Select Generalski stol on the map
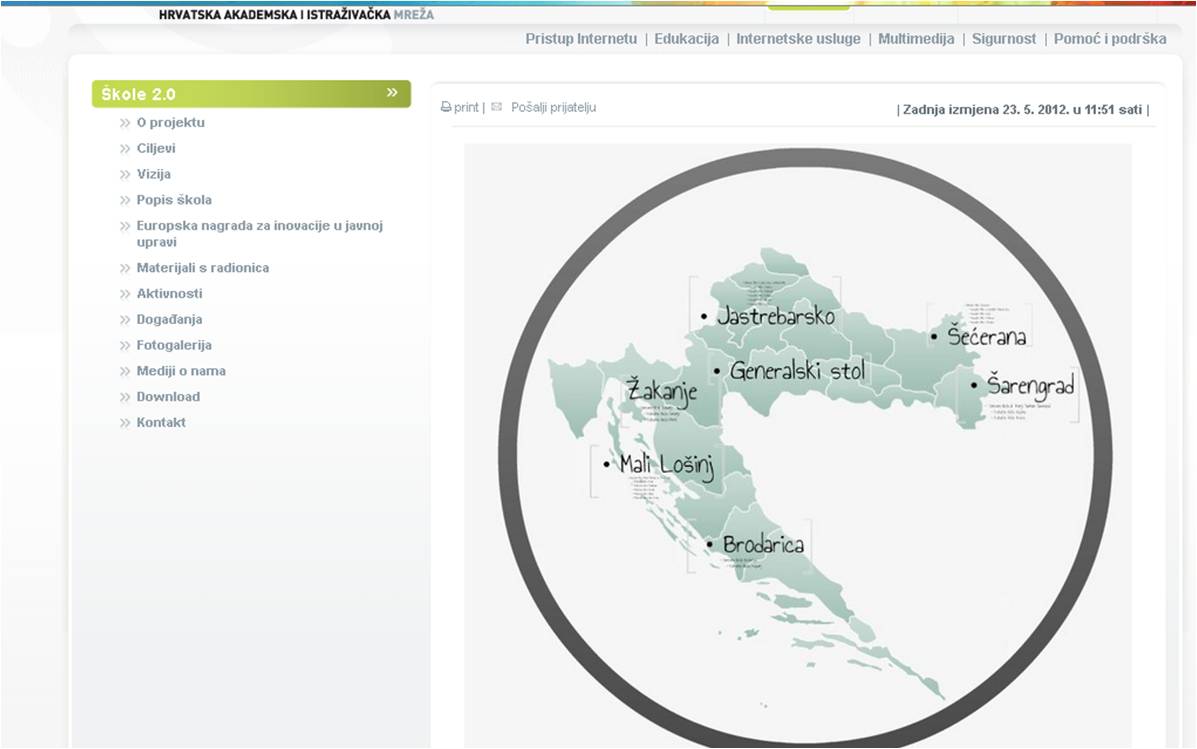The width and height of the screenshot is (1197, 749). pos(798,371)
